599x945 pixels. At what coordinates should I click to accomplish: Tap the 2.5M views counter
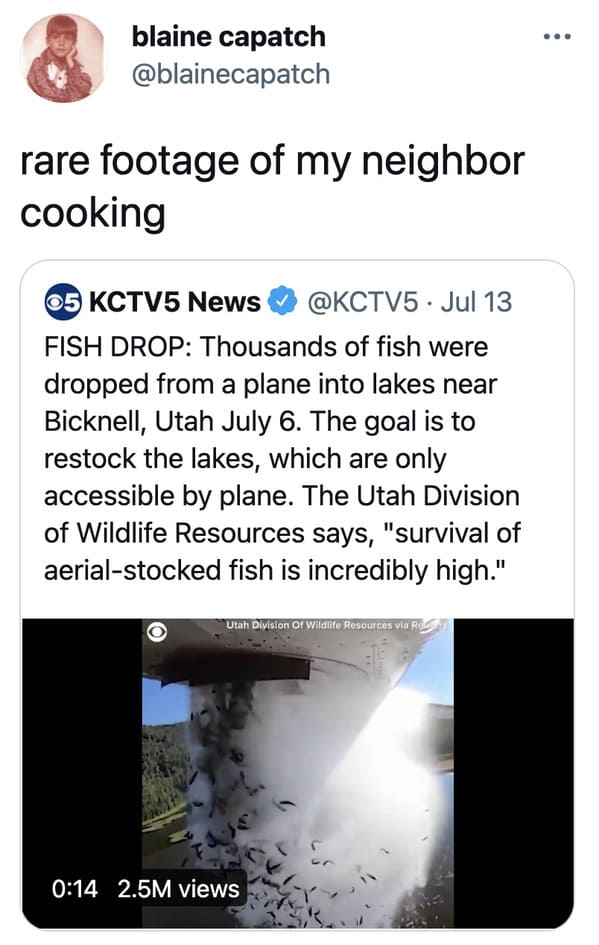tap(178, 889)
